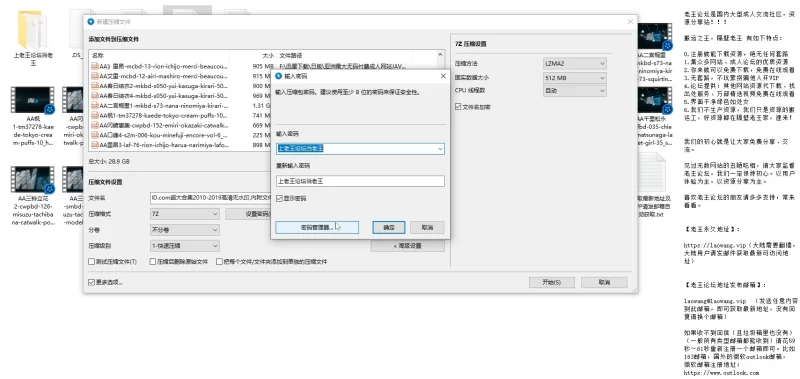Click file icon of mcbd-12 row
The image size is (800, 379).
pyautogui.click(x=95, y=76)
